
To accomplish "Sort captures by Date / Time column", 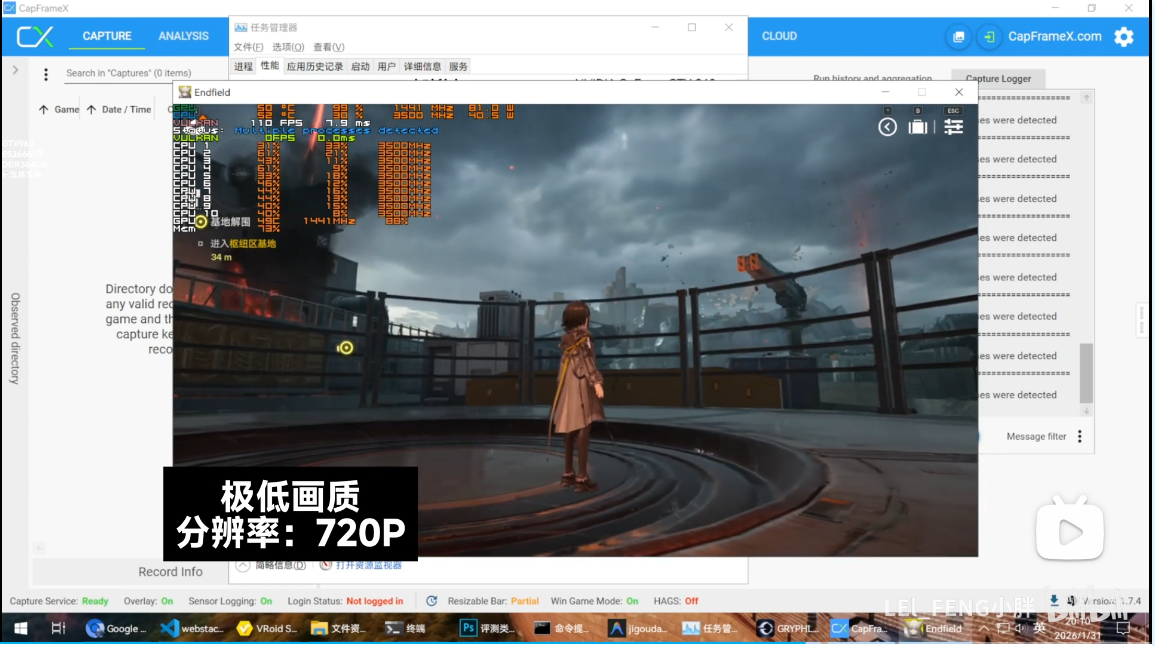I will (x=119, y=110).
